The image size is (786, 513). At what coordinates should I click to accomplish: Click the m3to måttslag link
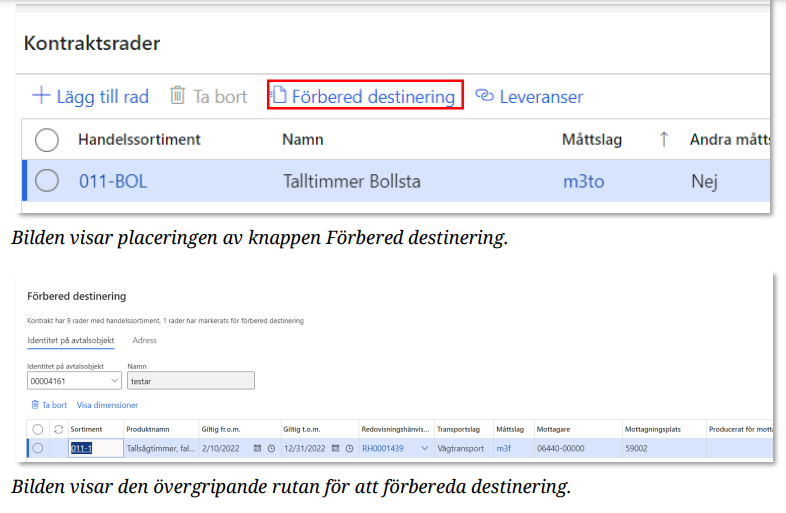point(583,181)
